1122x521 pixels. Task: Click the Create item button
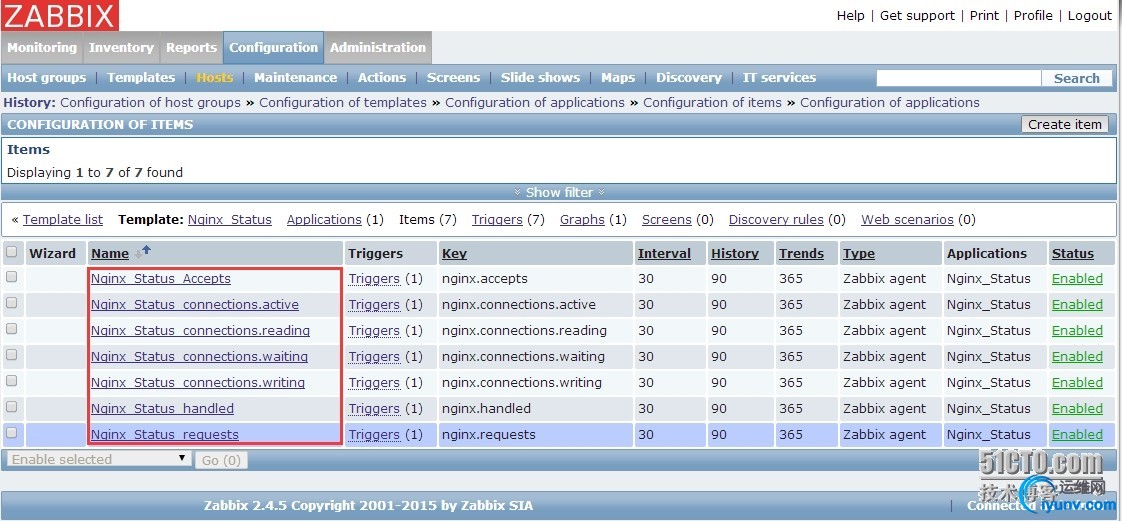coord(1065,124)
